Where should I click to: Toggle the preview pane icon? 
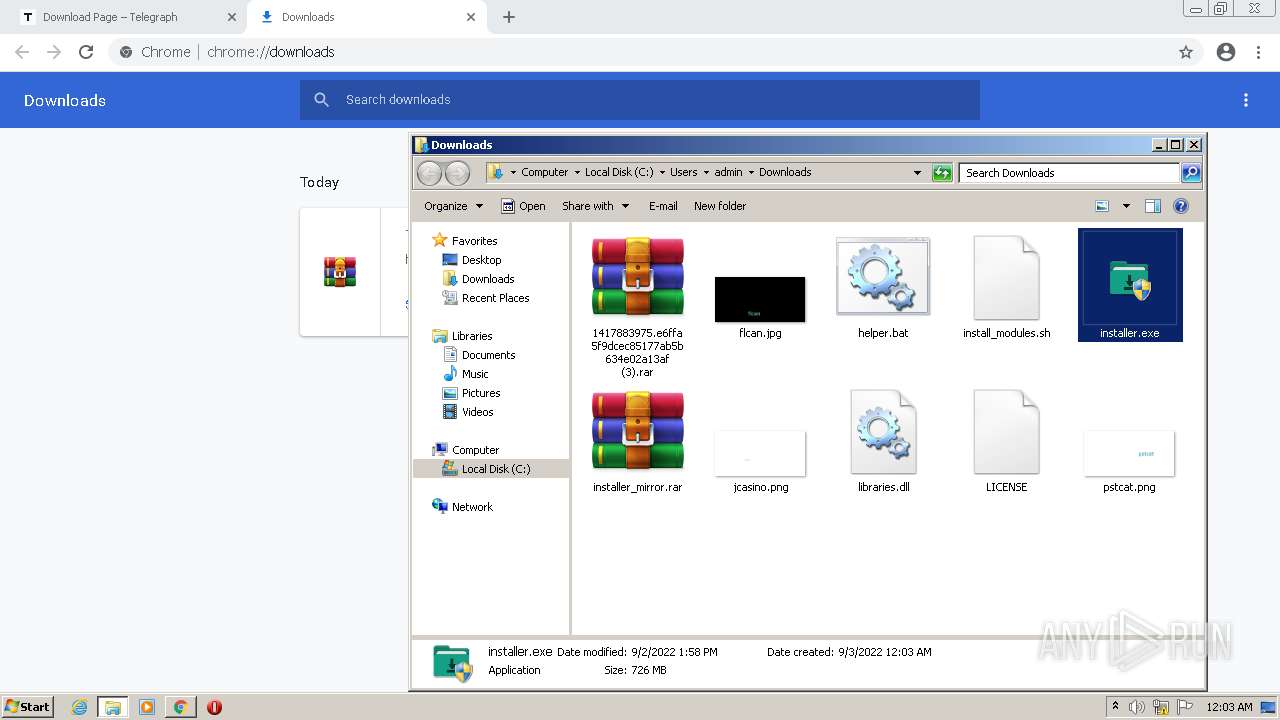click(x=1153, y=206)
